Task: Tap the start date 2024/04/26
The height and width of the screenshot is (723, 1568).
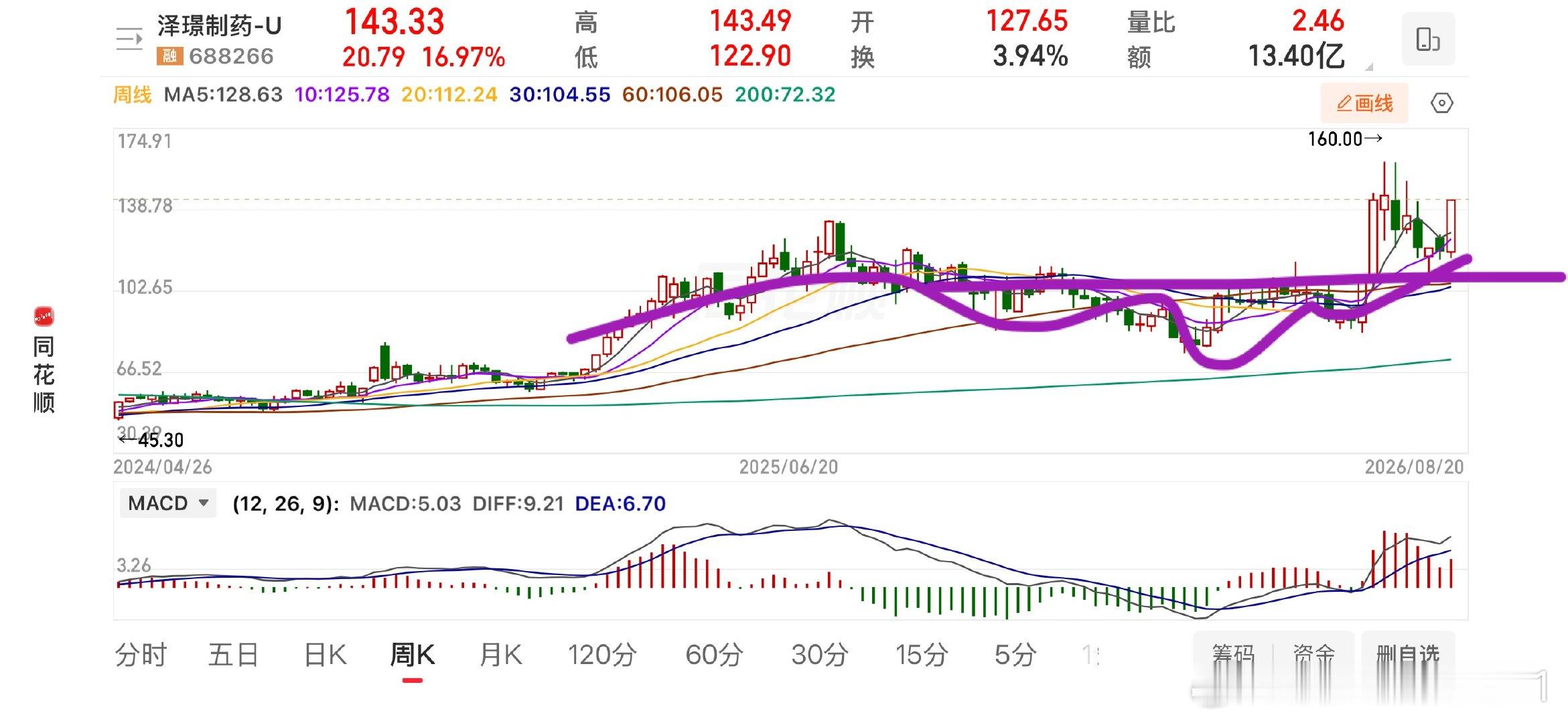Action: pos(163,467)
